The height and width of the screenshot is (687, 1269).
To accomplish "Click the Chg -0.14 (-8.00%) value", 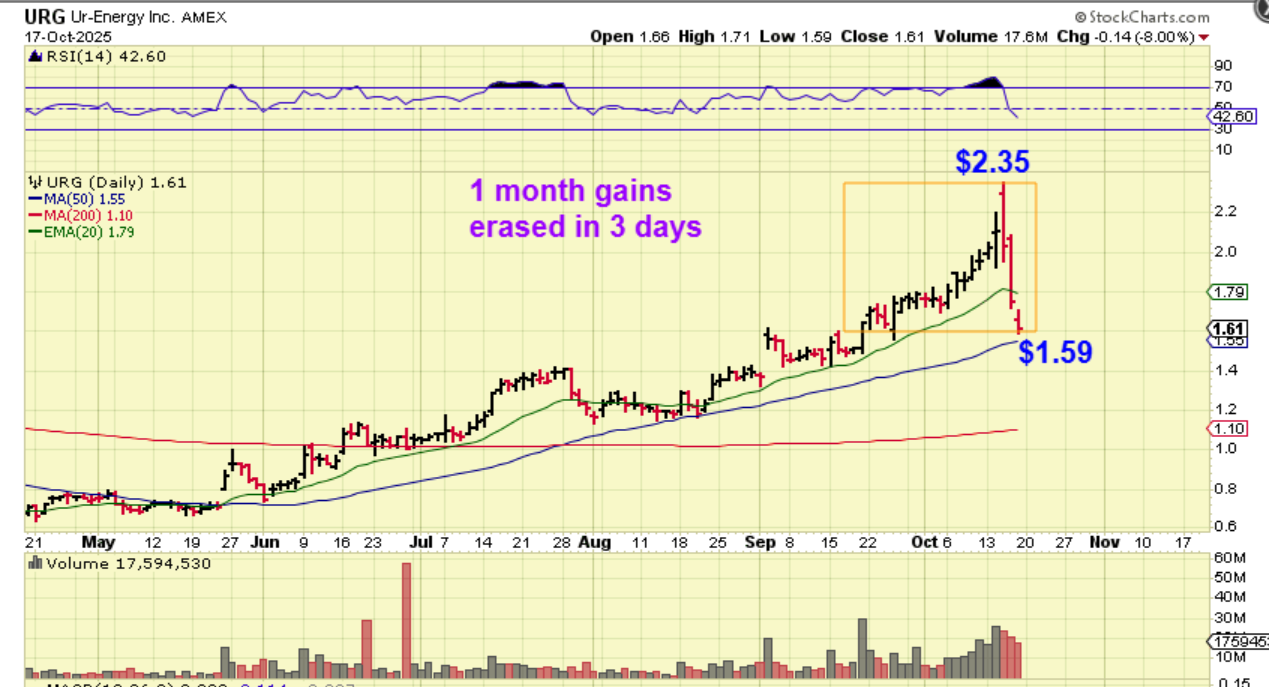I will coord(1125,37).
